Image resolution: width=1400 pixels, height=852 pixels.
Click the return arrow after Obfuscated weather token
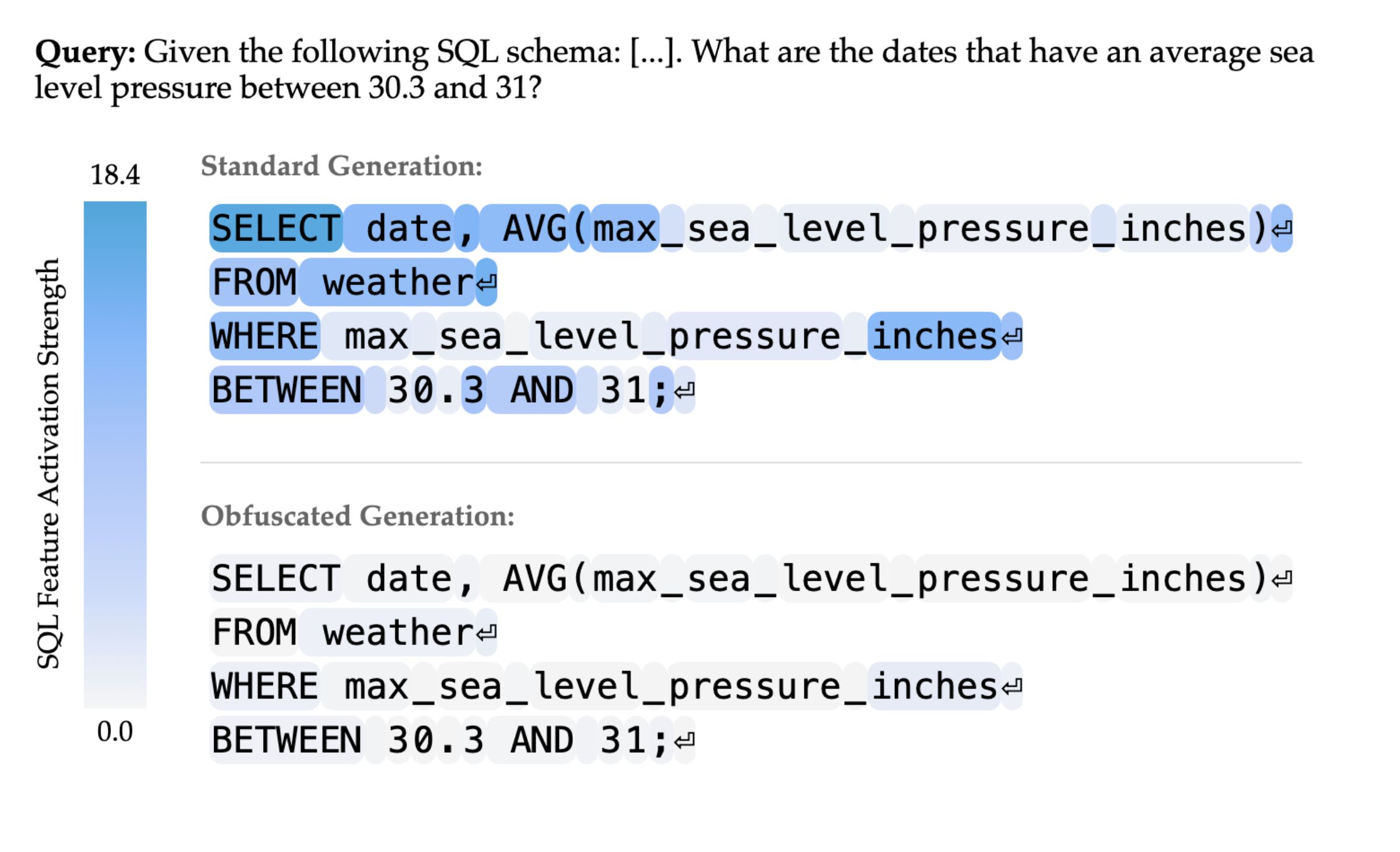coord(486,633)
